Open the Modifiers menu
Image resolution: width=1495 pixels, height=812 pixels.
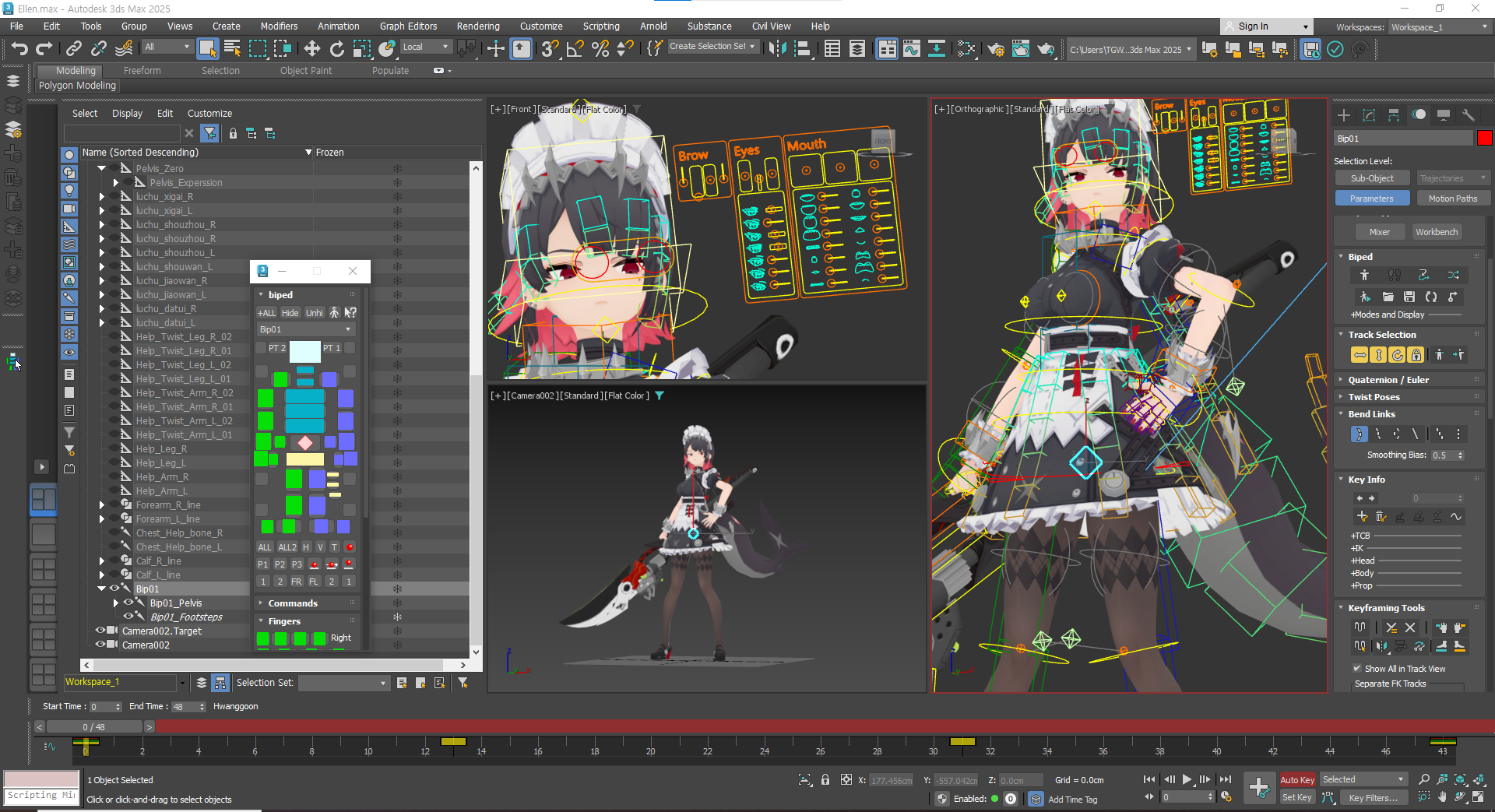click(279, 26)
